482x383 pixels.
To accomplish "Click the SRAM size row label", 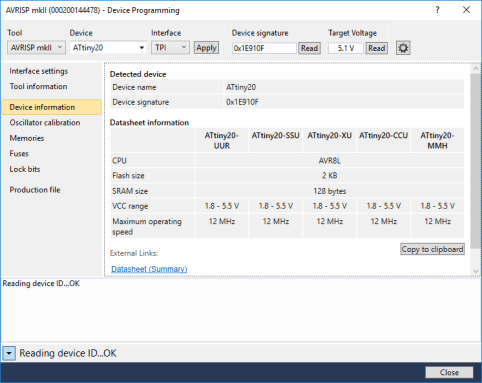I will [130, 191].
